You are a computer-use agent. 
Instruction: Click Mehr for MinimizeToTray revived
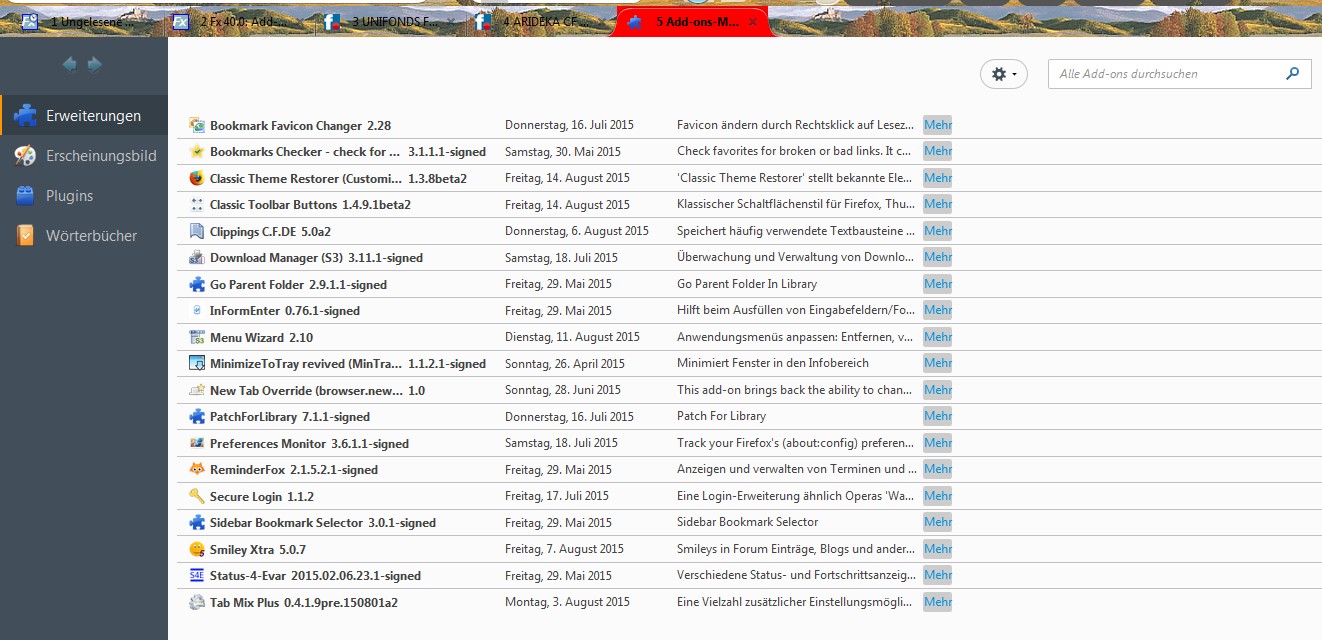point(938,363)
